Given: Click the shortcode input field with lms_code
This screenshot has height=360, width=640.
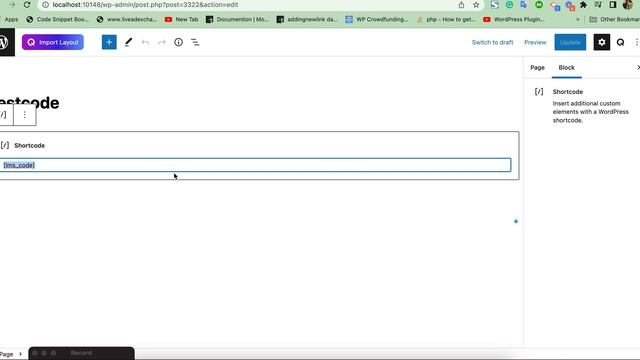Looking at the screenshot, I should click(255, 165).
